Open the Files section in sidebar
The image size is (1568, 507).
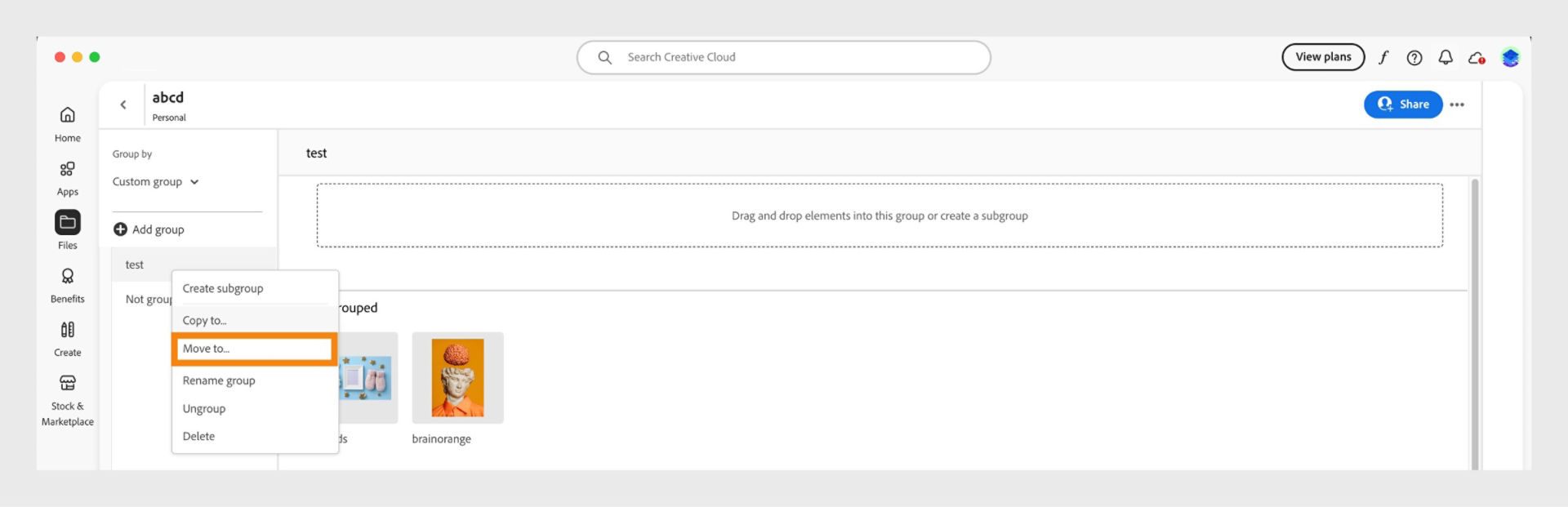tap(68, 230)
